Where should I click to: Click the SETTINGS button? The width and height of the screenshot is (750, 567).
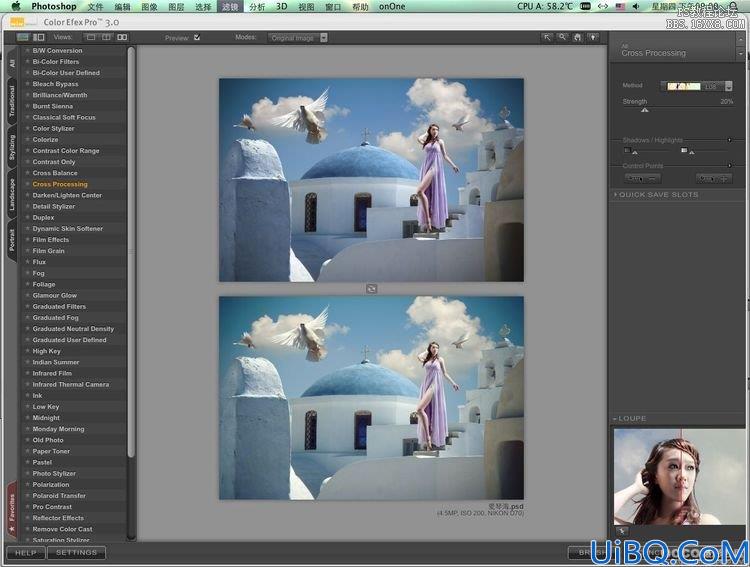77,553
